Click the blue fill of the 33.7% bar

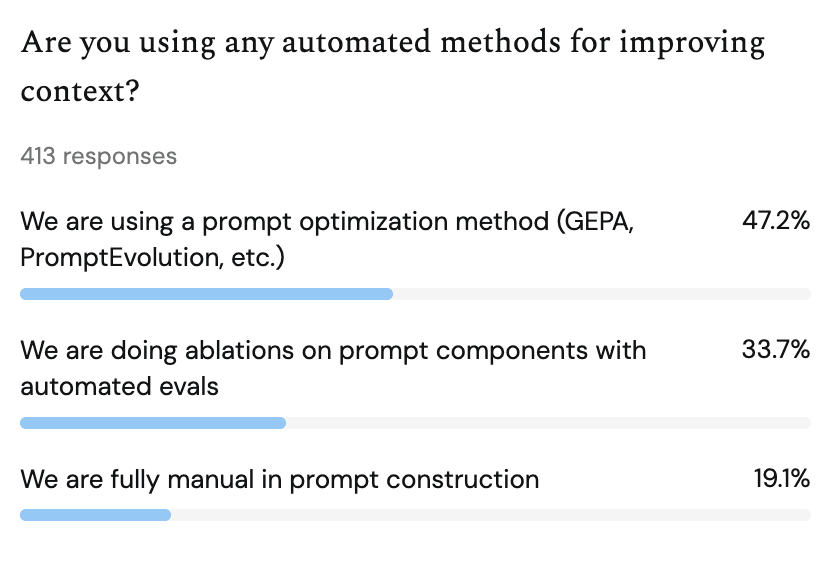[152, 423]
